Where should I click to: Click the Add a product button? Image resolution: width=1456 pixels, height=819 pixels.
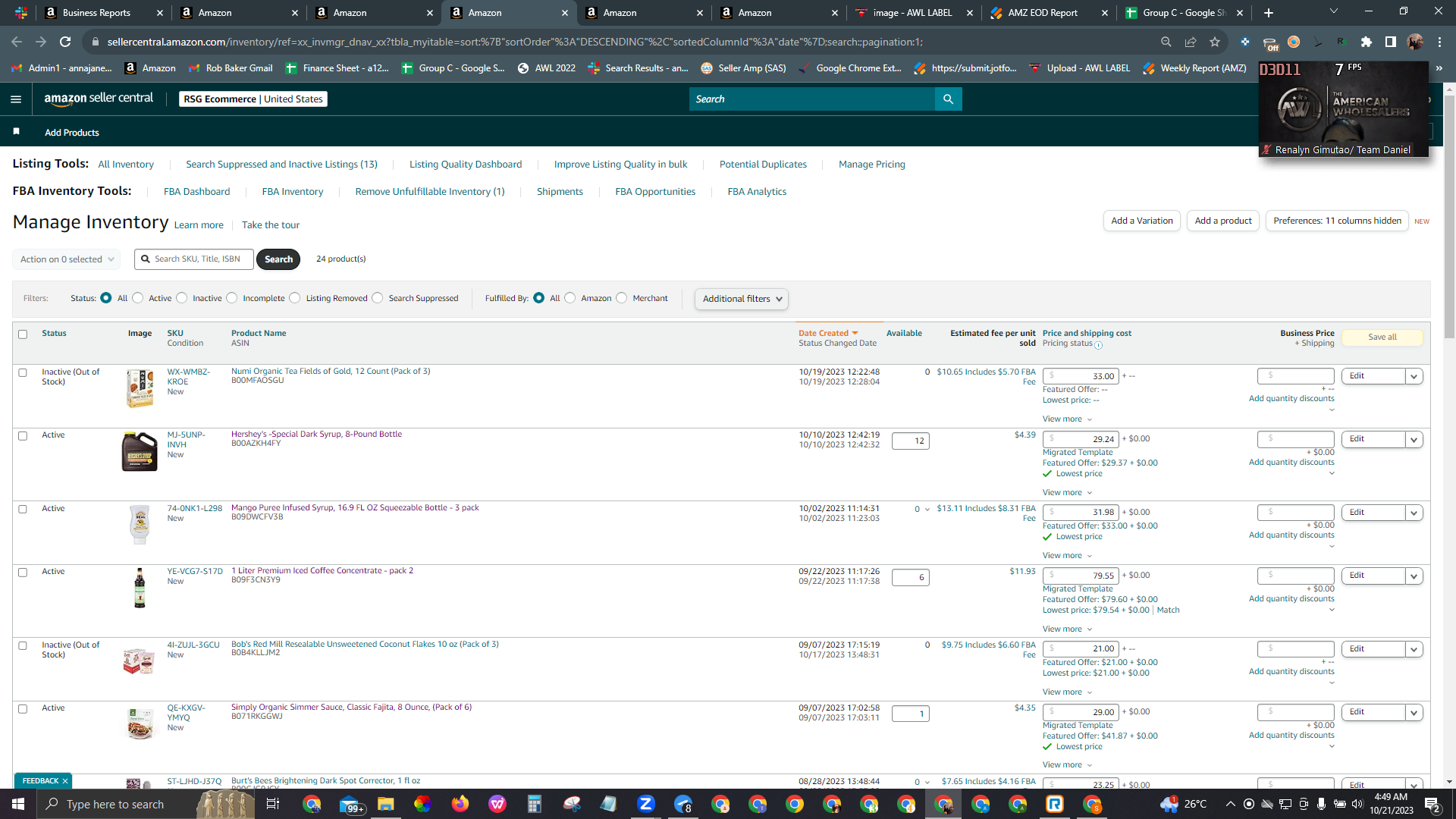pos(1223,221)
